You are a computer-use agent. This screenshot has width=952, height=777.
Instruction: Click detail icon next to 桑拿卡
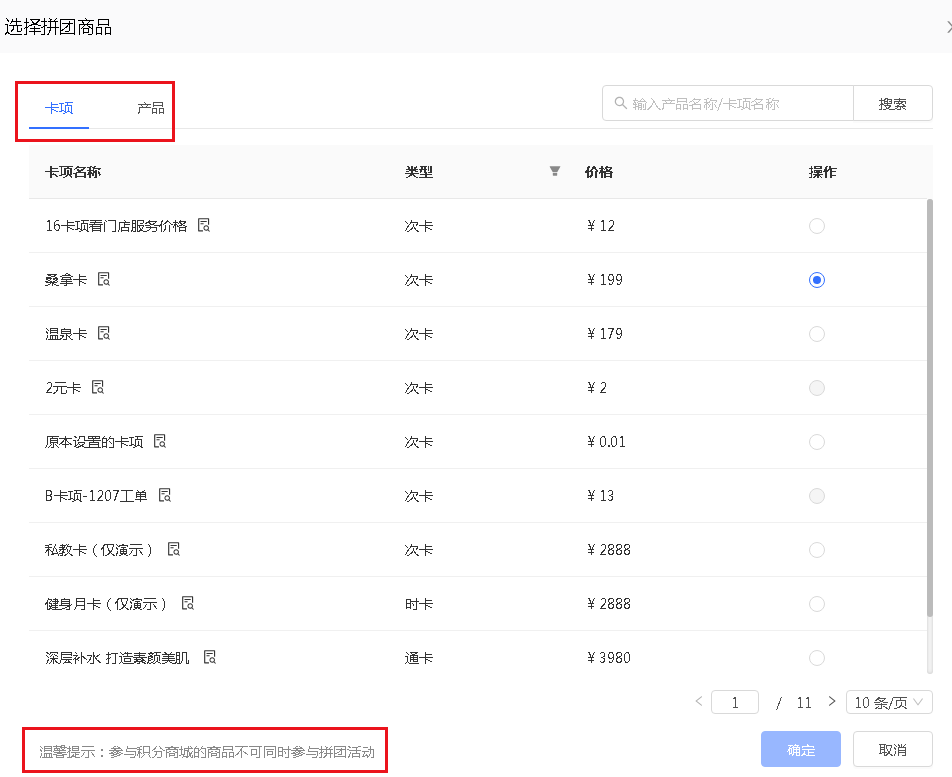104,279
